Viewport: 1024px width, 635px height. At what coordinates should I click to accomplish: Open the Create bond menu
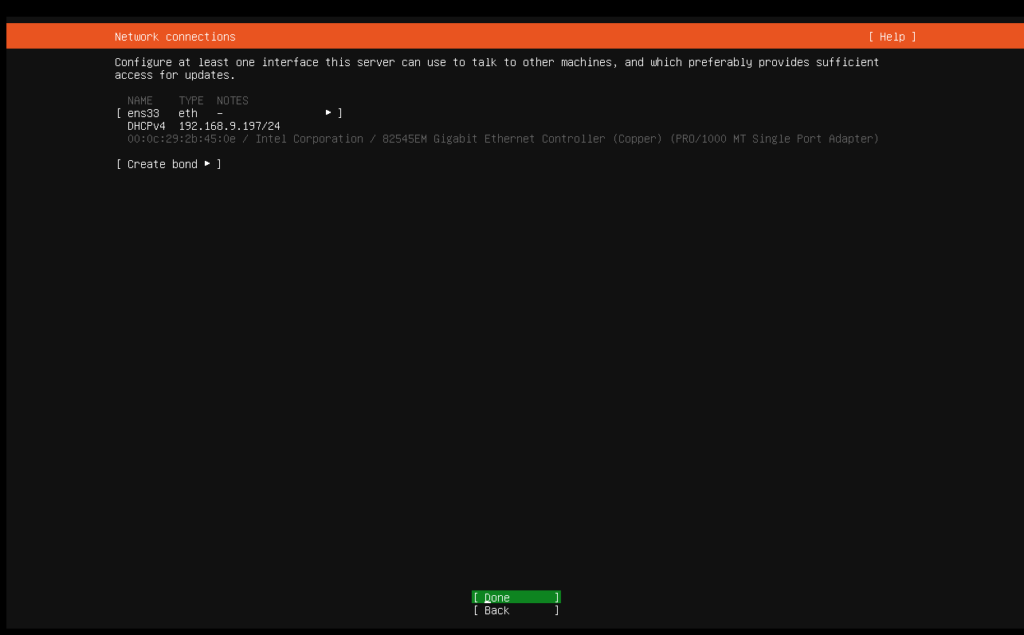tap(168, 164)
